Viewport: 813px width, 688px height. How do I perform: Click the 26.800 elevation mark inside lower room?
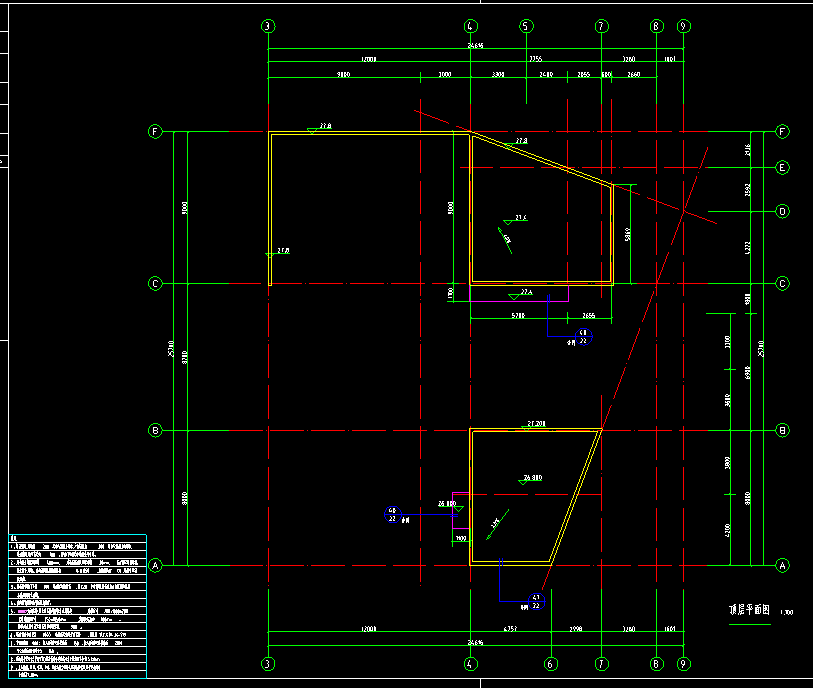coord(531,477)
